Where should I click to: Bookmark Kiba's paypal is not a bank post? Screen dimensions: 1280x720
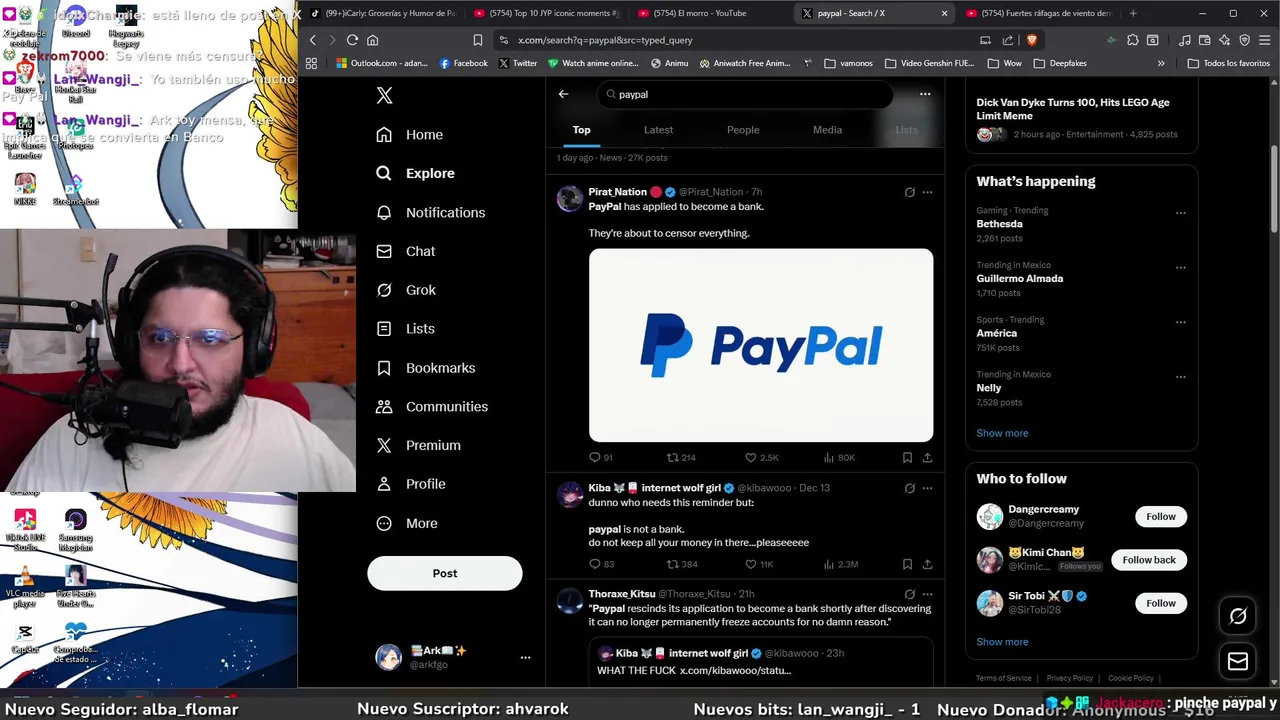[907, 564]
